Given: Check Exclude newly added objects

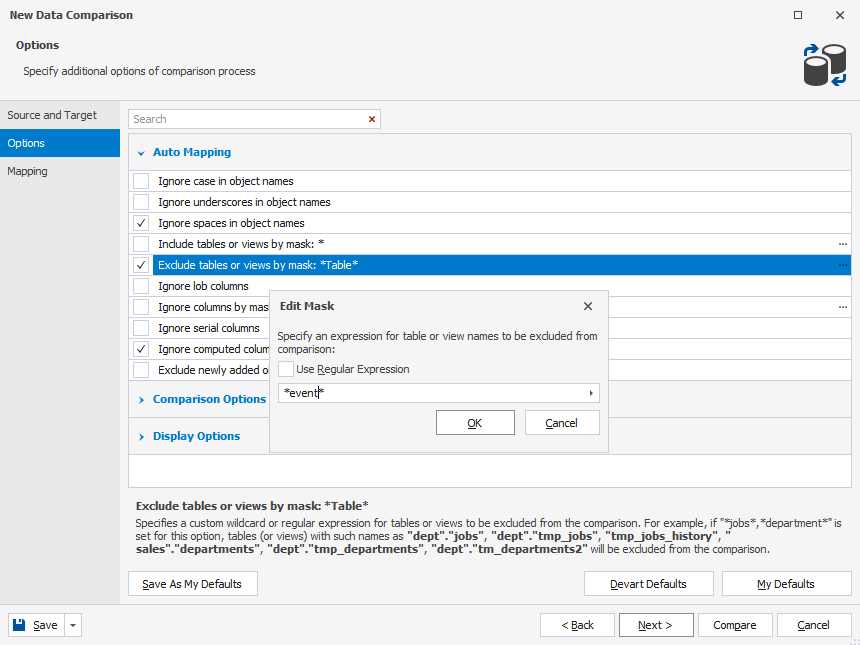Looking at the screenshot, I should 141,370.
